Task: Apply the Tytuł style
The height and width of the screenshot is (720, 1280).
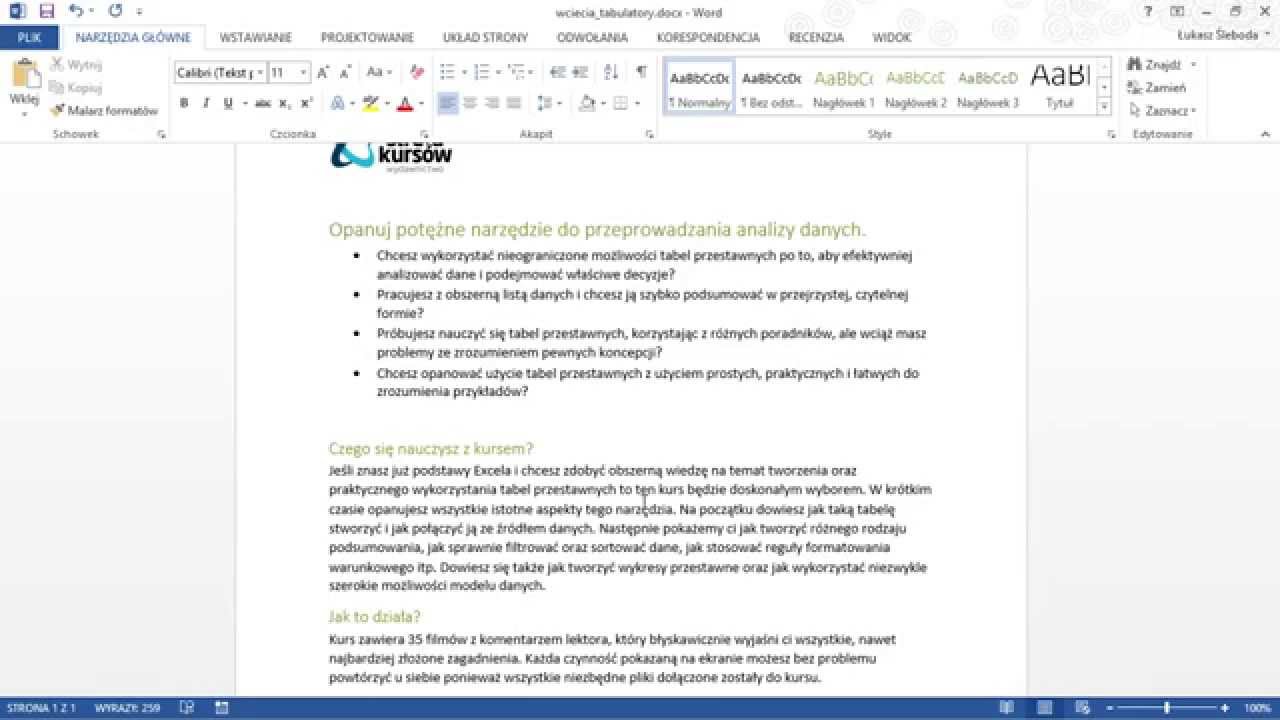Action: (x=1059, y=88)
